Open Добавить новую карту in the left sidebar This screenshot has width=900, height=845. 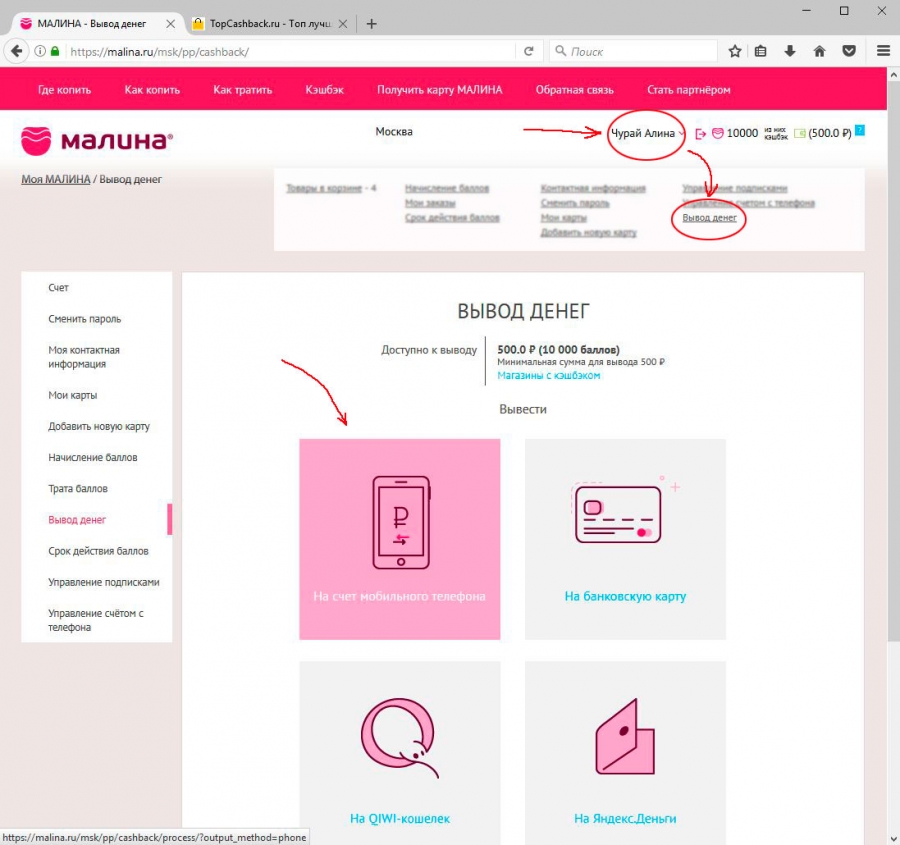99,427
